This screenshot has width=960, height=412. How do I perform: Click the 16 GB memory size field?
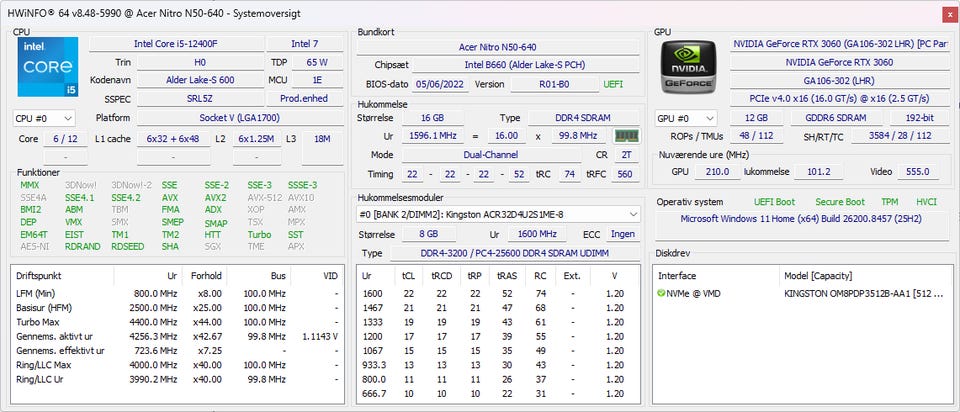pos(432,118)
